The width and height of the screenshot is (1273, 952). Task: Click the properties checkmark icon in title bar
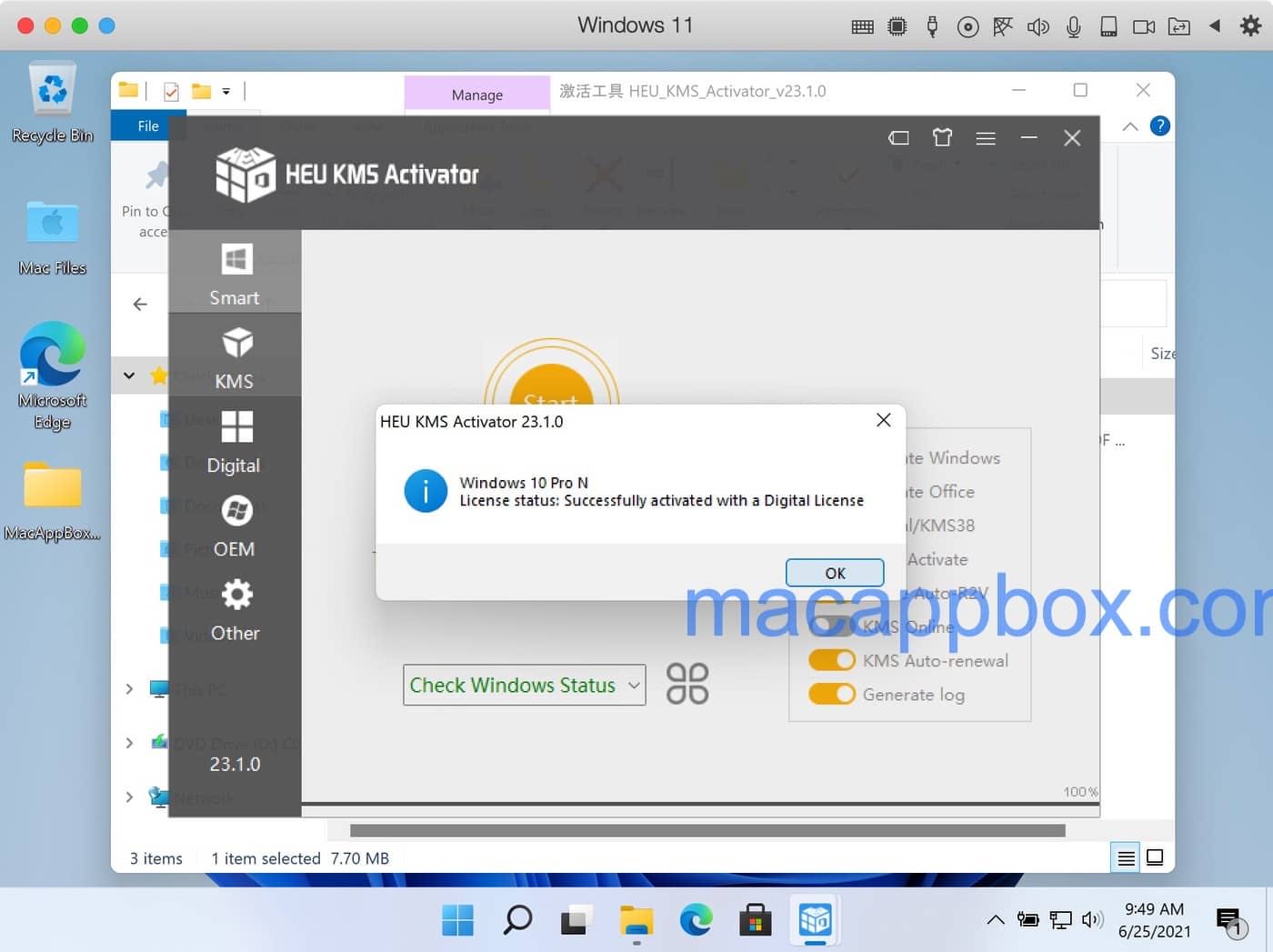point(171,91)
